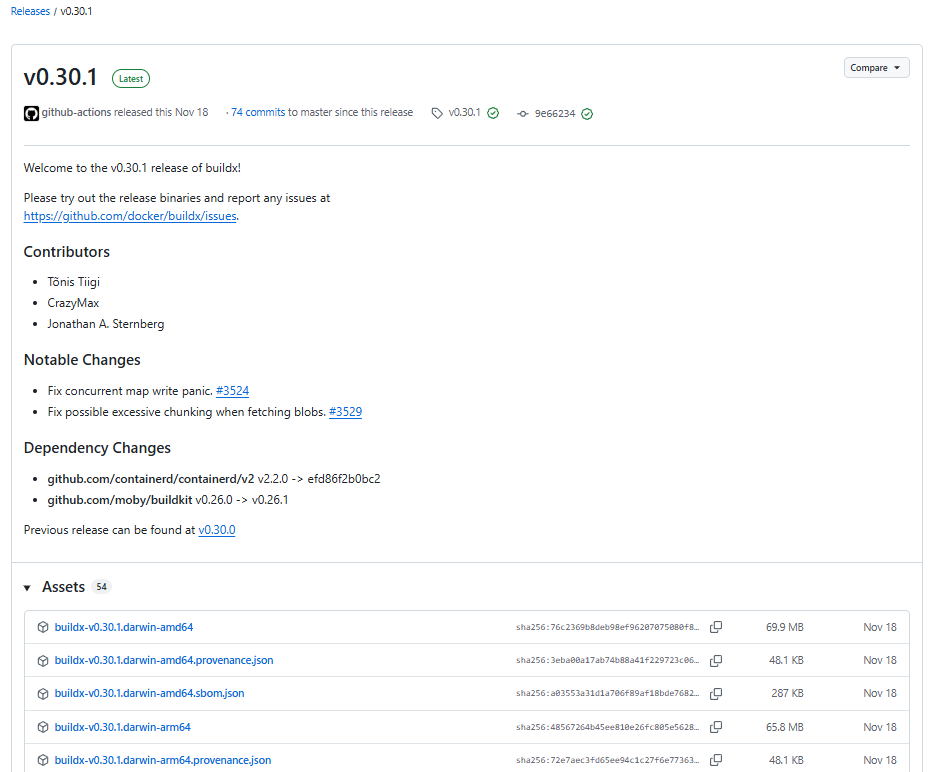The height and width of the screenshot is (772, 931).
Task: Open pull request #3524
Action: (x=232, y=391)
